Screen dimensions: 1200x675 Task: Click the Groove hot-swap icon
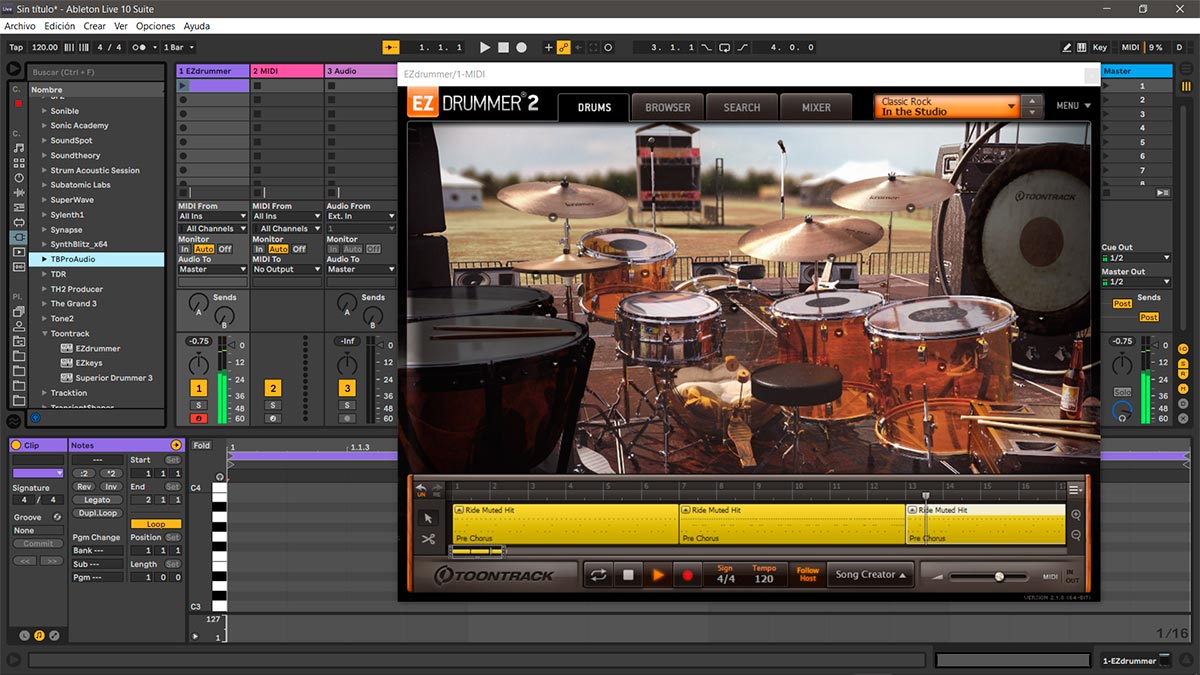[x=57, y=517]
